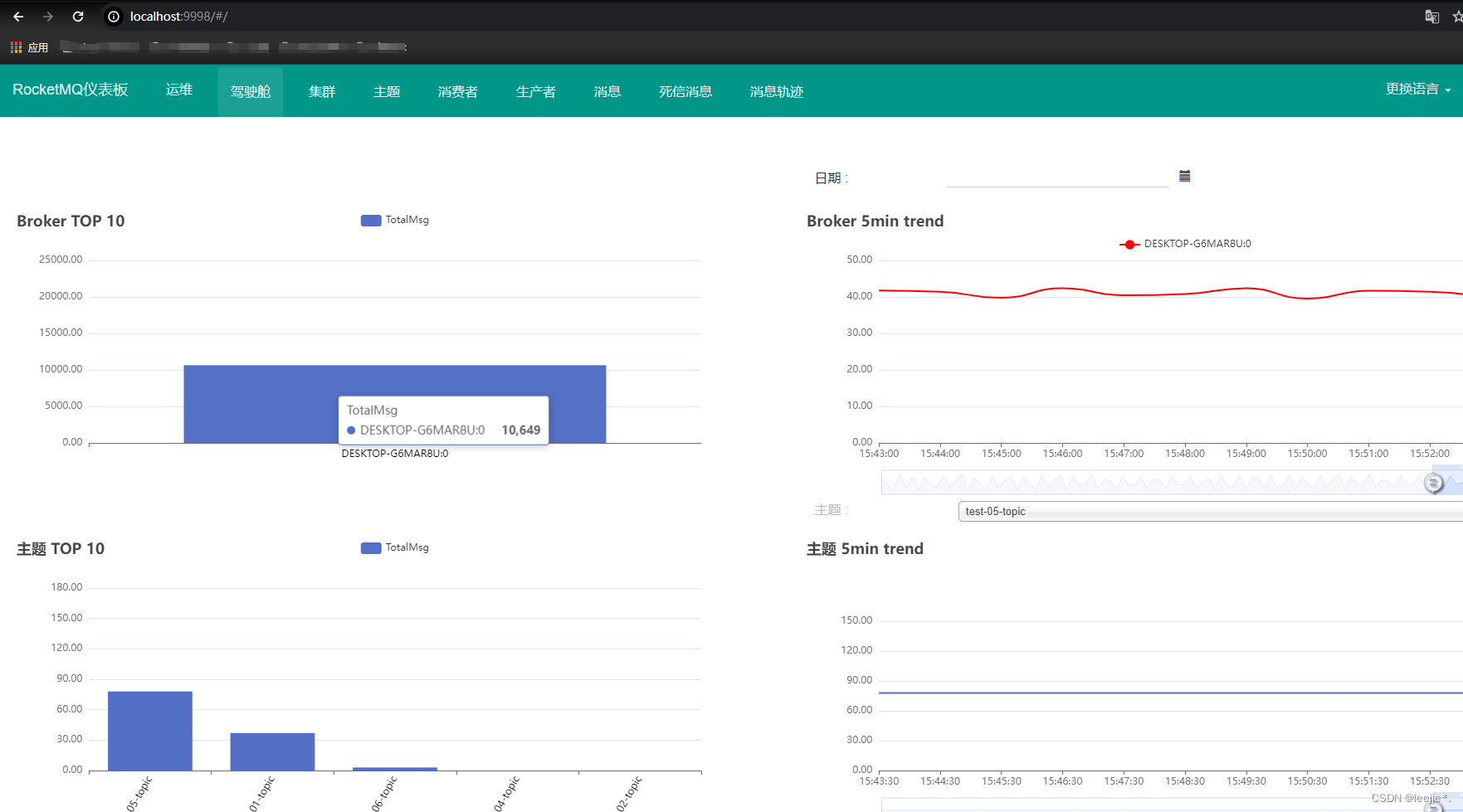Viewport: 1463px width, 812px height.
Task: Click the browser back arrow
Action: tap(18, 17)
